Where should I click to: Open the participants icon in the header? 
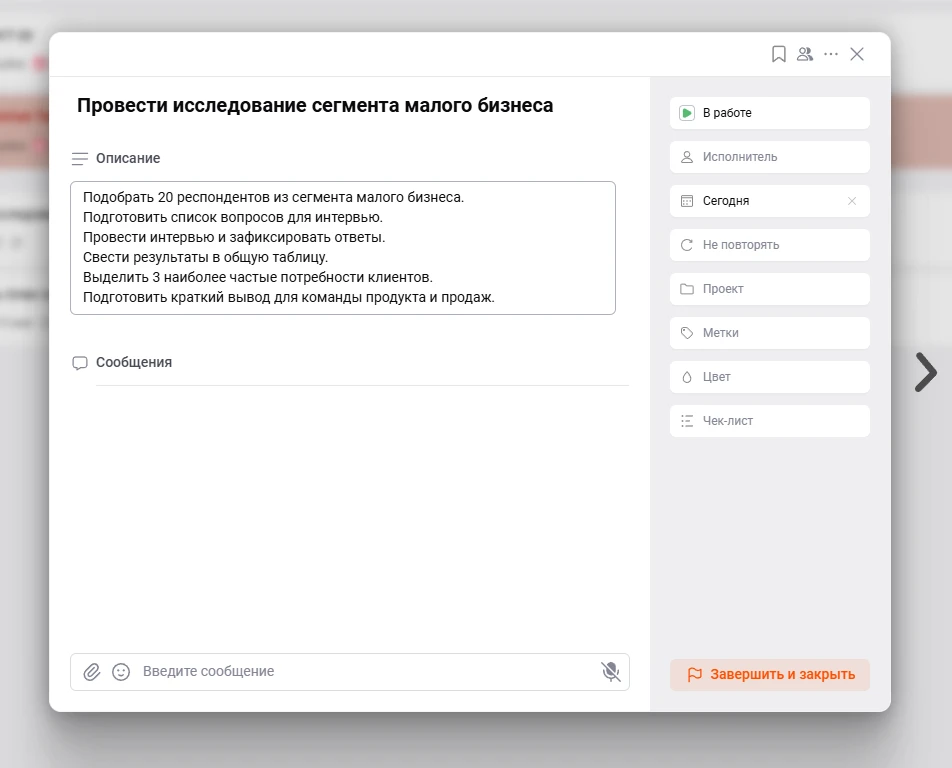point(805,54)
